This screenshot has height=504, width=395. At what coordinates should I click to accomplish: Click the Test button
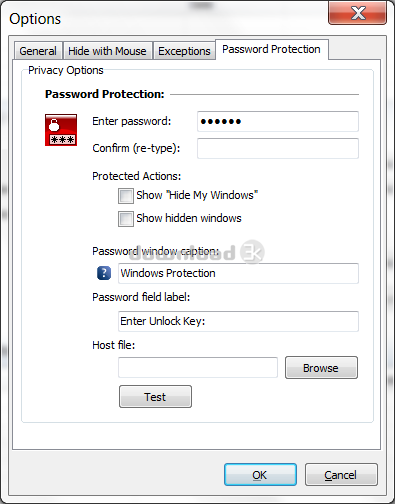pyautogui.click(x=155, y=396)
